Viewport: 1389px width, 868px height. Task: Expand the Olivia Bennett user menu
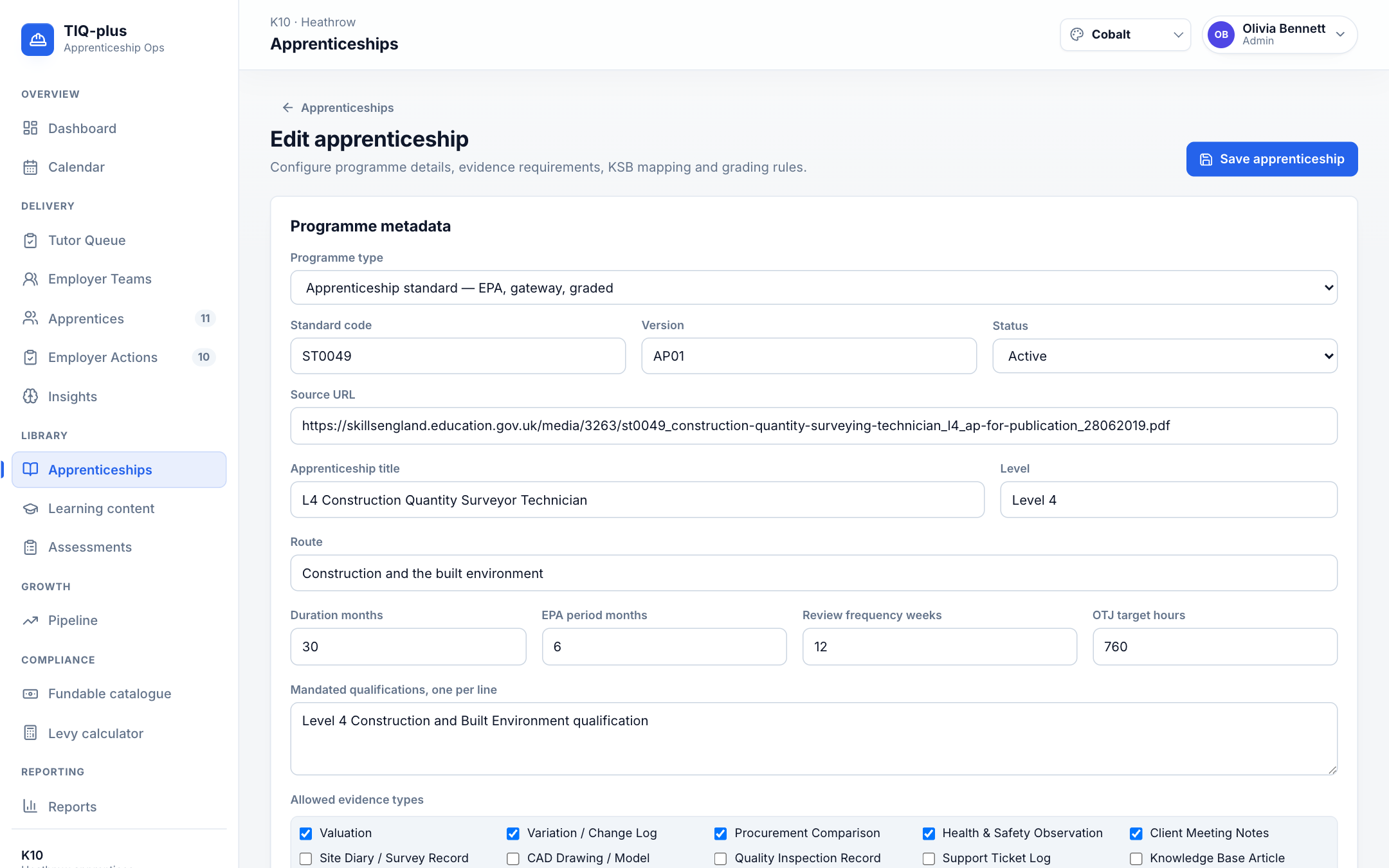[1280, 35]
